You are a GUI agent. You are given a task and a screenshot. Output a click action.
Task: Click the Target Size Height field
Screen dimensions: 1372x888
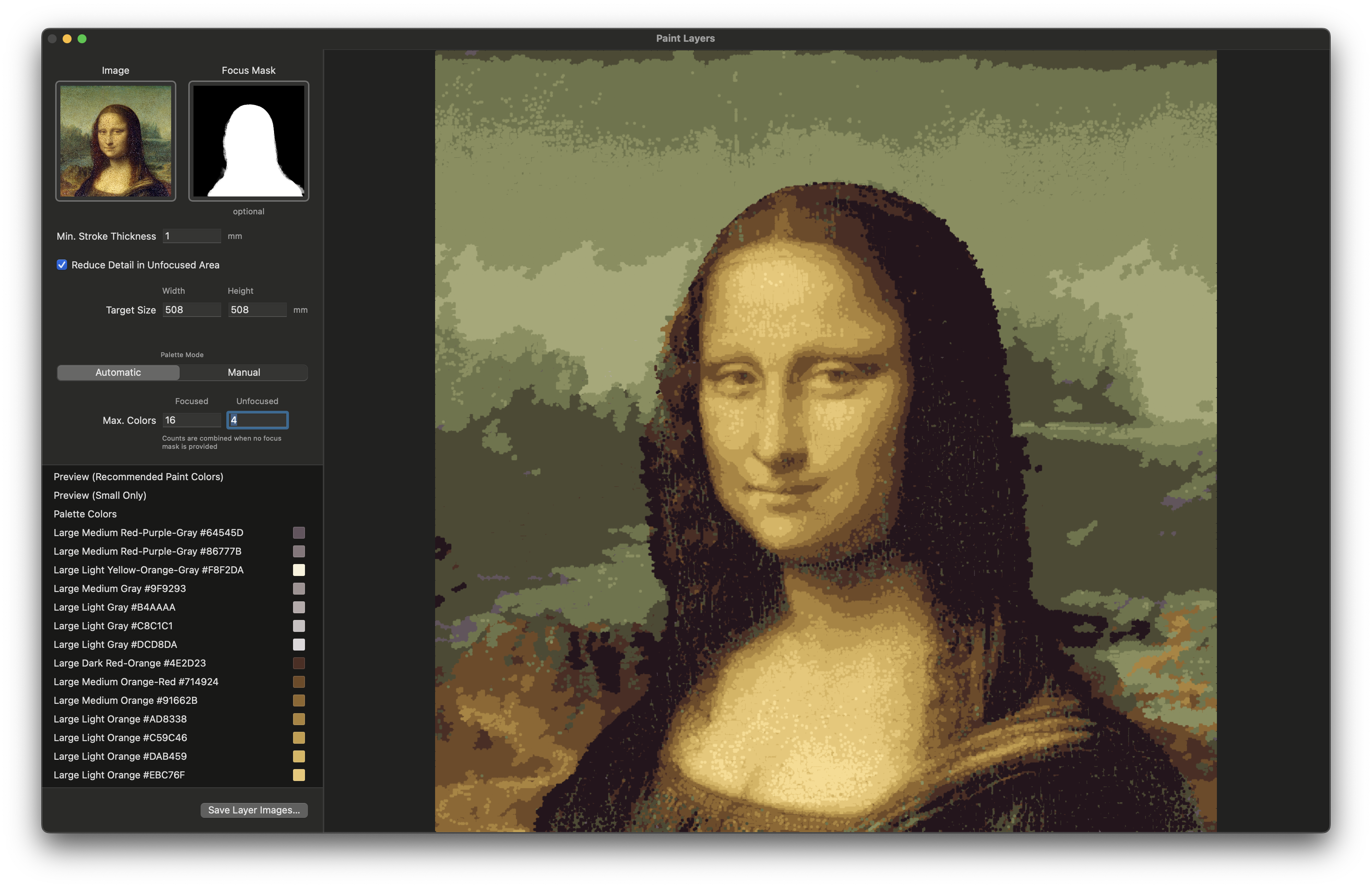[257, 309]
